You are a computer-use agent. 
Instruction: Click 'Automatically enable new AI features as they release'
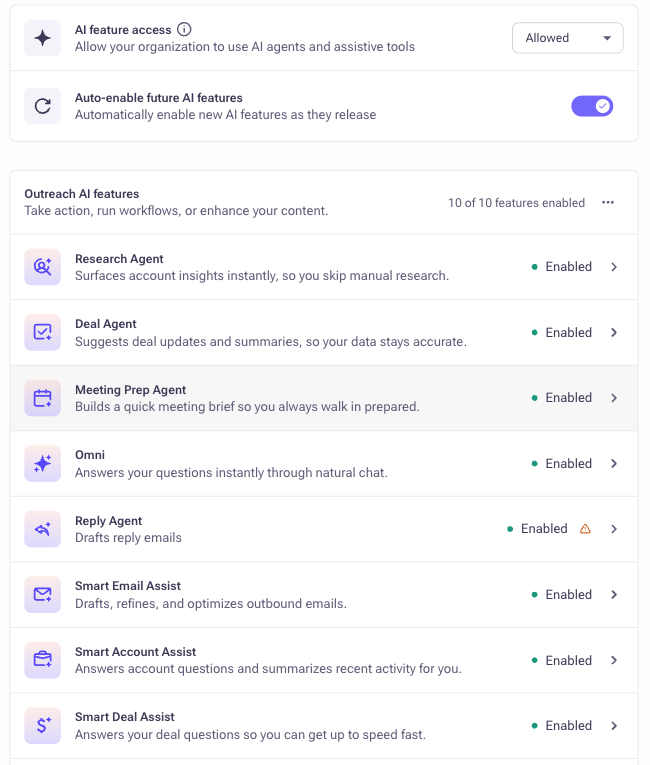(x=225, y=115)
